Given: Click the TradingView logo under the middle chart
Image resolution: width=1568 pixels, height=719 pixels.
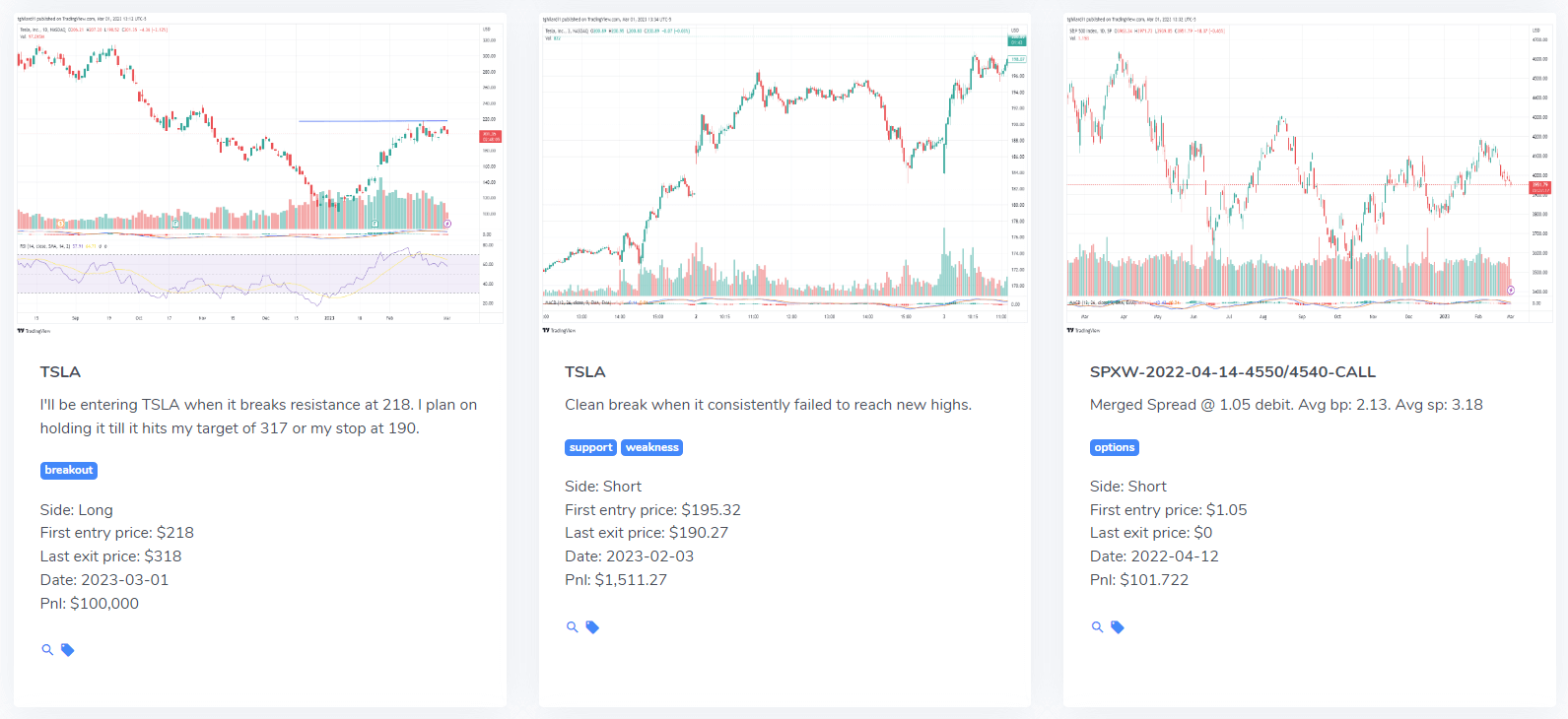Looking at the screenshot, I should pyautogui.click(x=559, y=331).
